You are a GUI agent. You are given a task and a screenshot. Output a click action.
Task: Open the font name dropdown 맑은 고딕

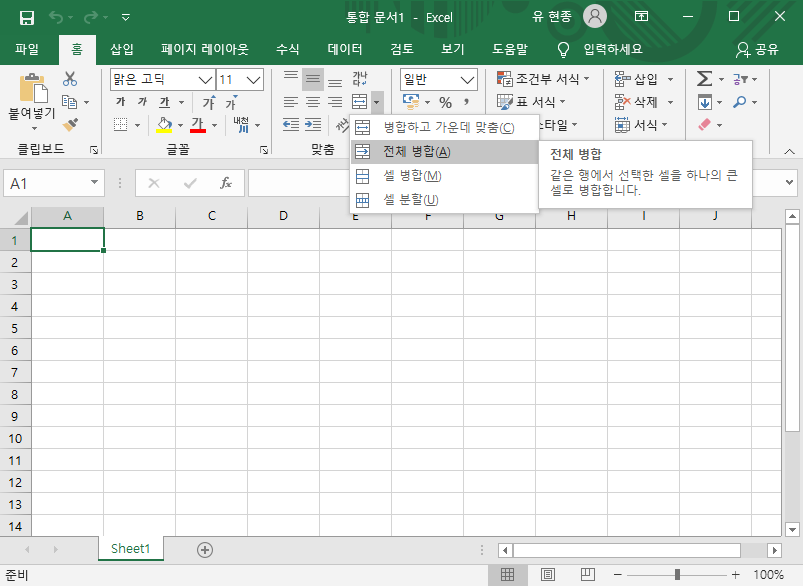tap(205, 79)
